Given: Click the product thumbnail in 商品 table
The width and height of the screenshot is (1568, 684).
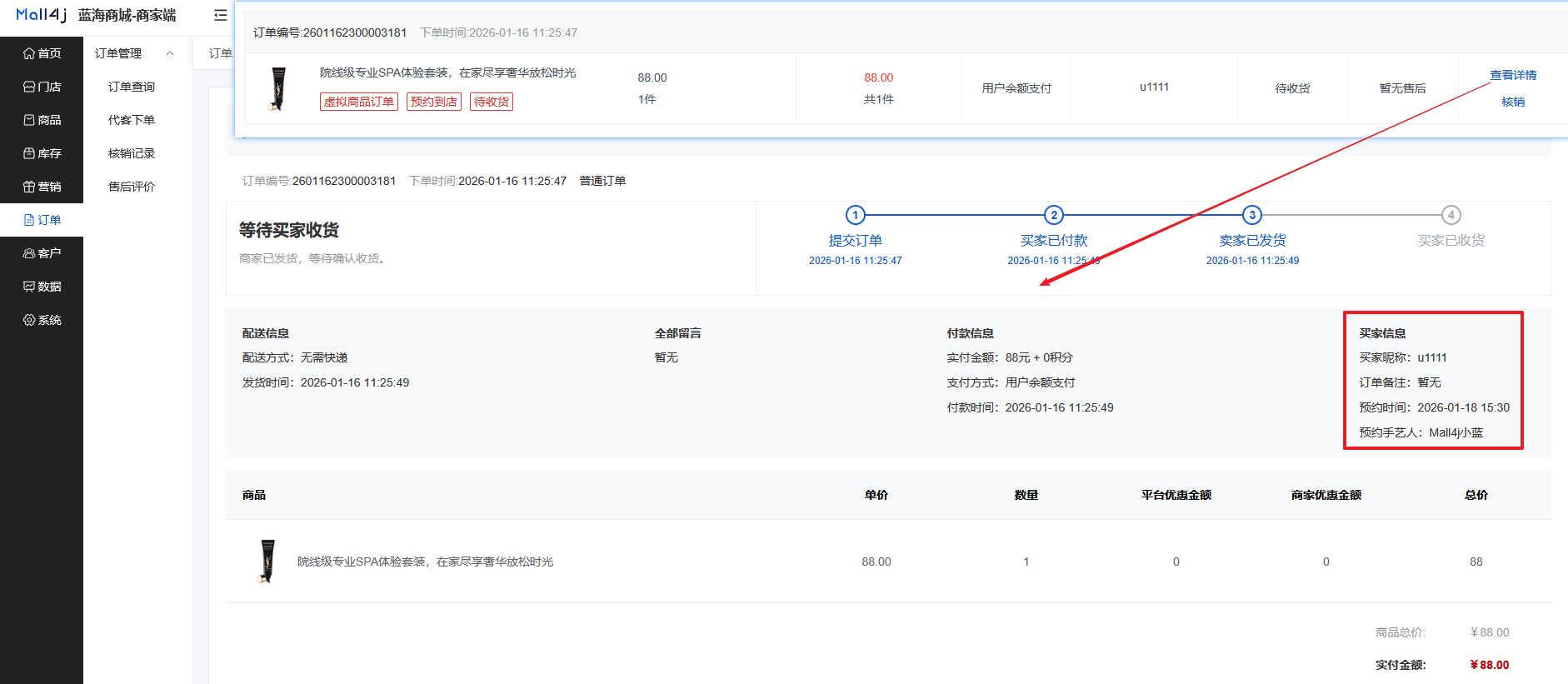Looking at the screenshot, I should (267, 562).
